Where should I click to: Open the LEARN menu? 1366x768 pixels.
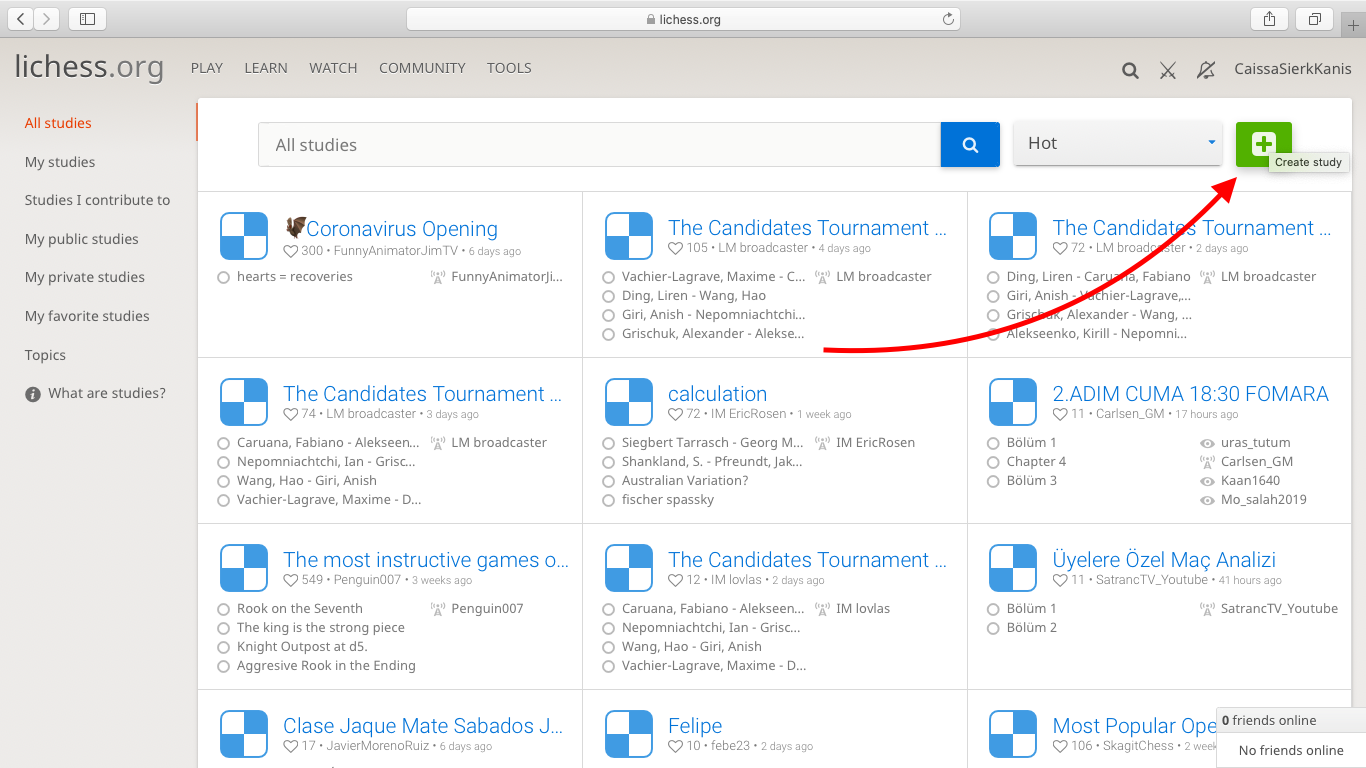(266, 68)
